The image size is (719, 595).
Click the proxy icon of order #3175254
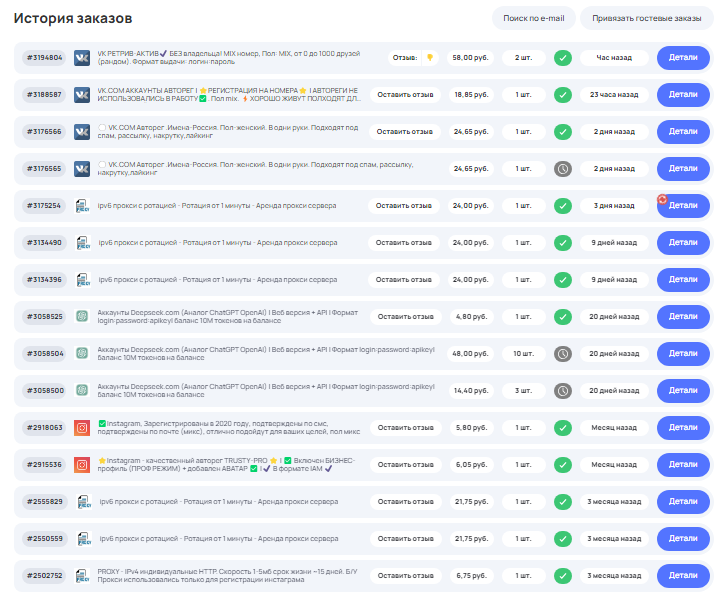click(82, 206)
